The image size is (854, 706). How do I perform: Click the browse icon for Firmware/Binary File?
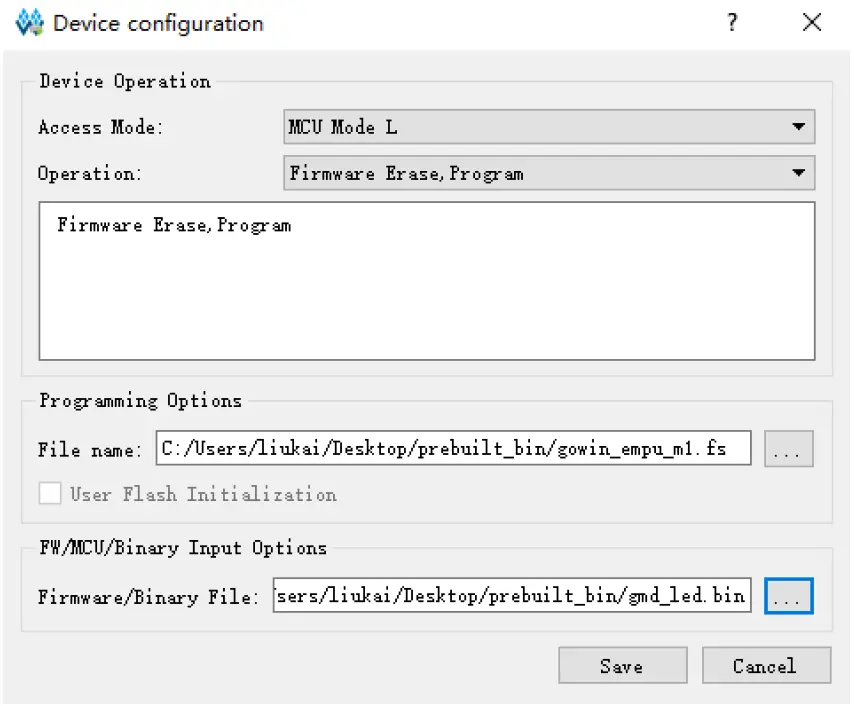788,595
